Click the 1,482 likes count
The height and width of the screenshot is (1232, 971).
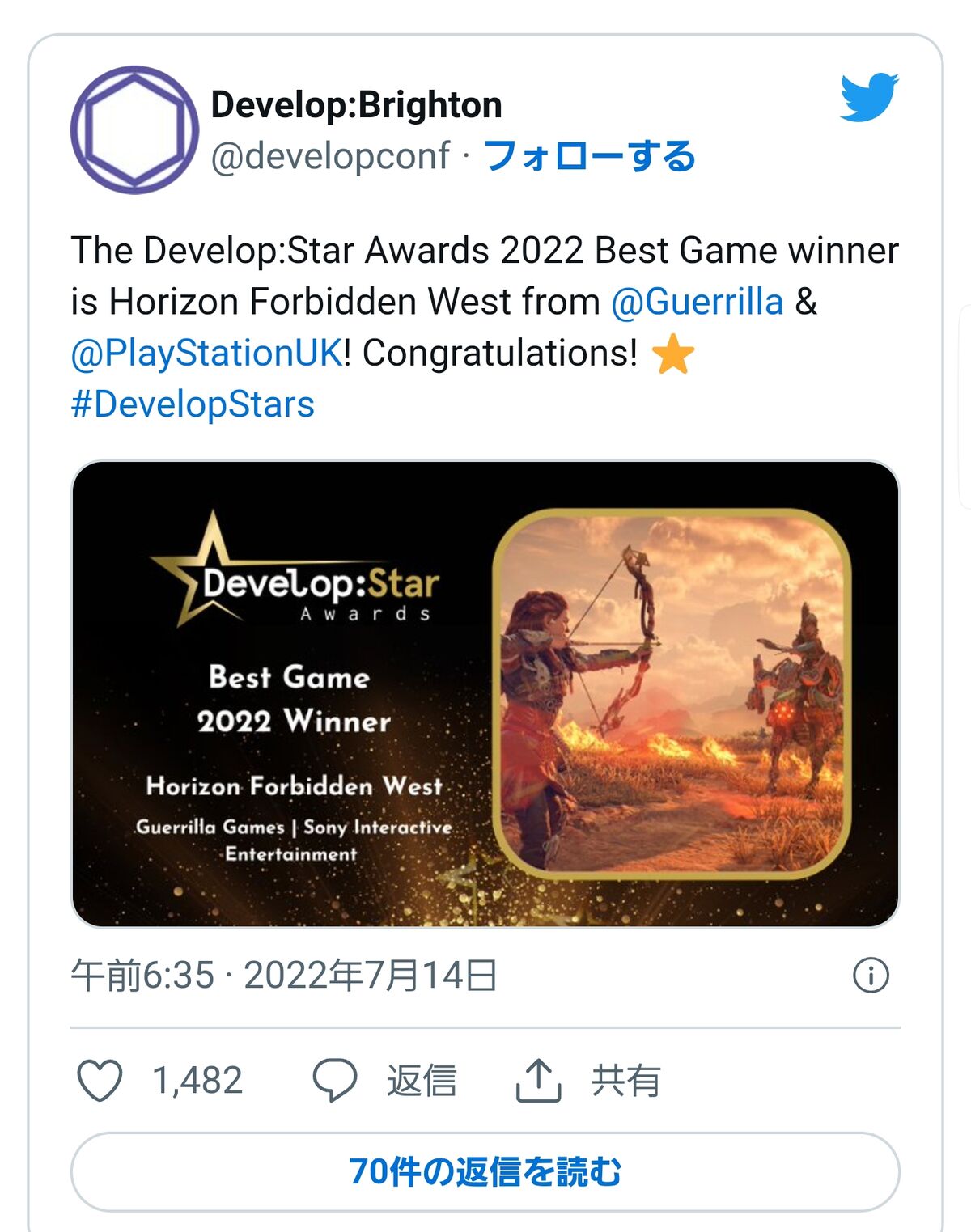197,1081
